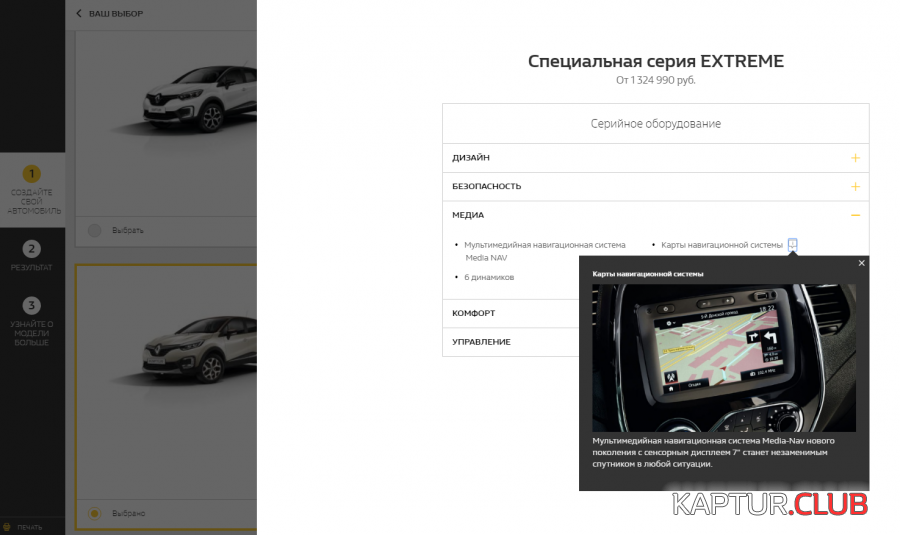Click the step 2 circle icon
Screen dimensions: 900x535
click(x=32, y=249)
